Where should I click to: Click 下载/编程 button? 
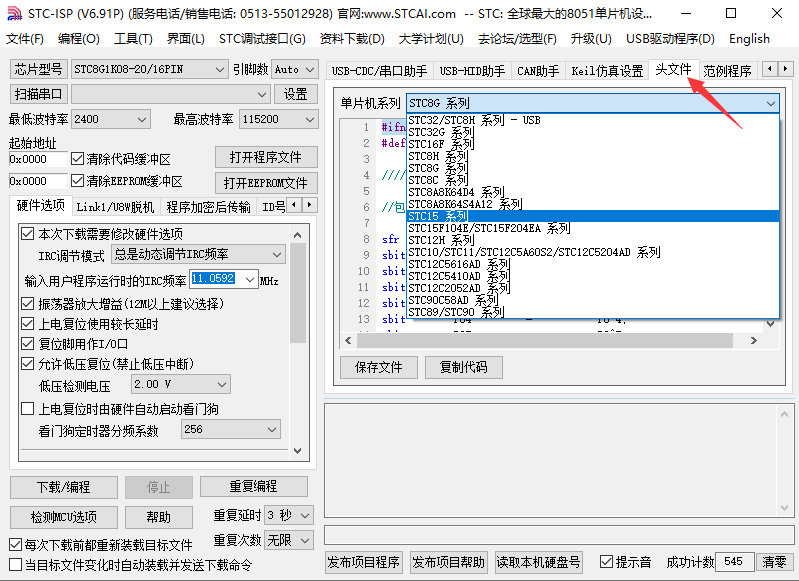[x=64, y=487]
